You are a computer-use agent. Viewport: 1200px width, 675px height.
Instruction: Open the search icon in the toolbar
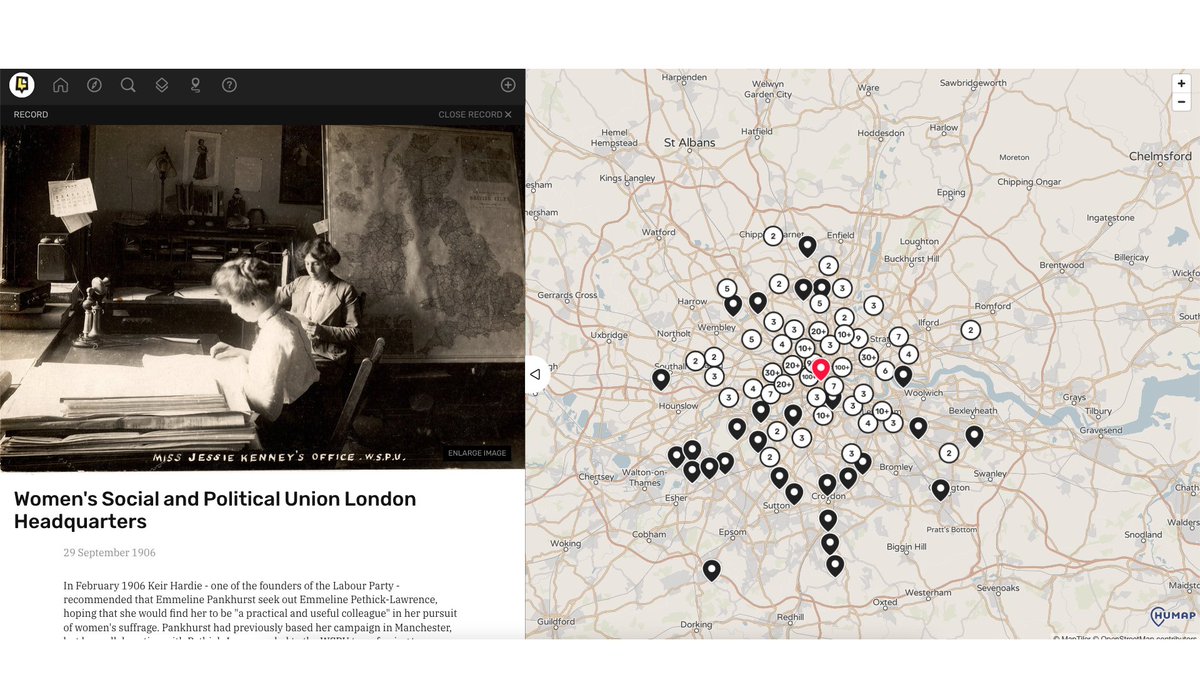[128, 85]
